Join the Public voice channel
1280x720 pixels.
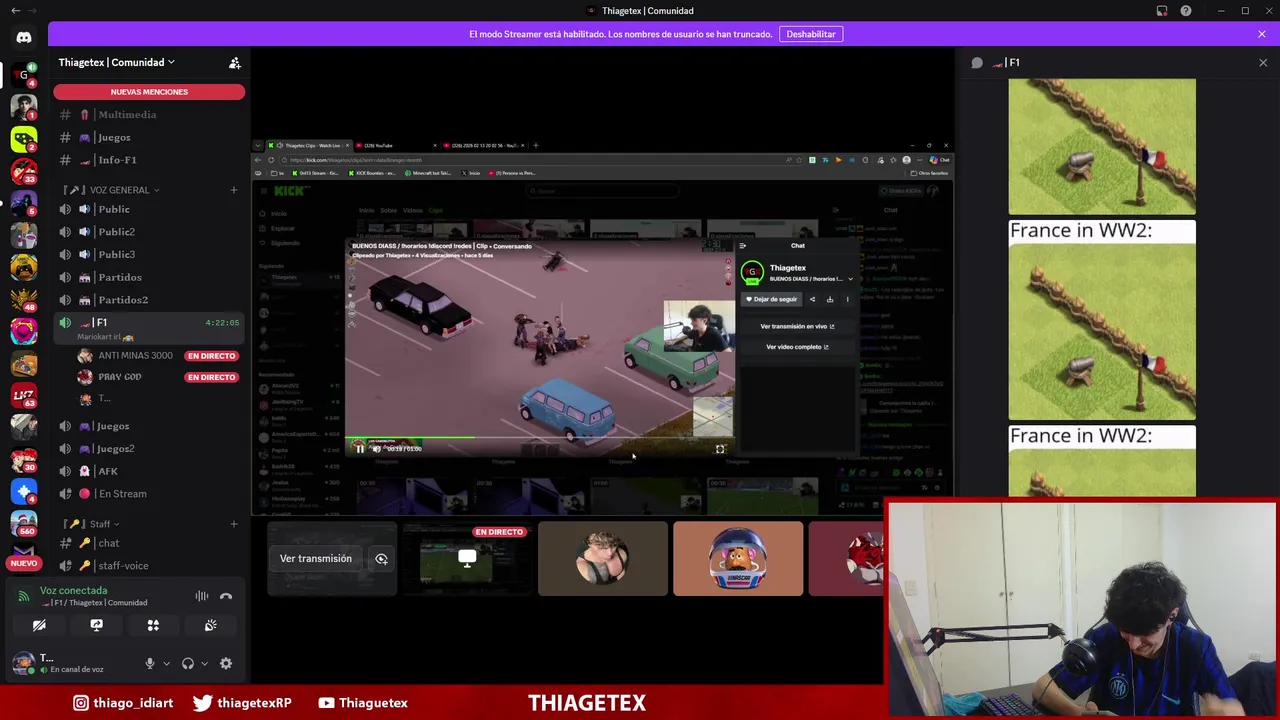[x=149, y=209]
